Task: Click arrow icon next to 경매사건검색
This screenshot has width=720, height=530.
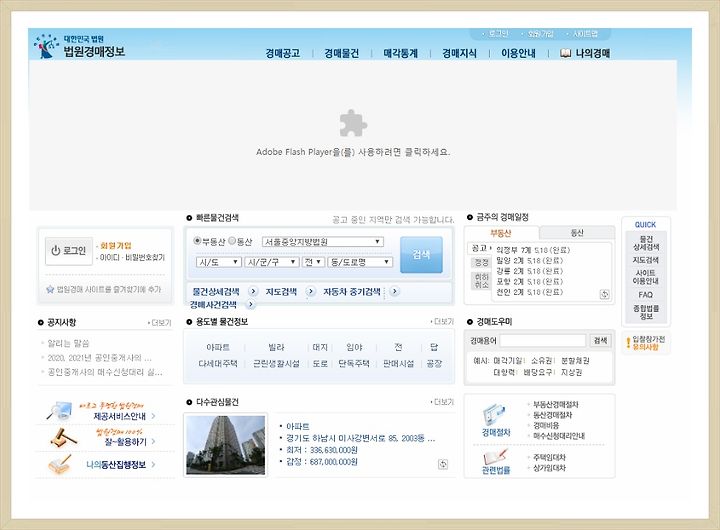Action: 251,304
